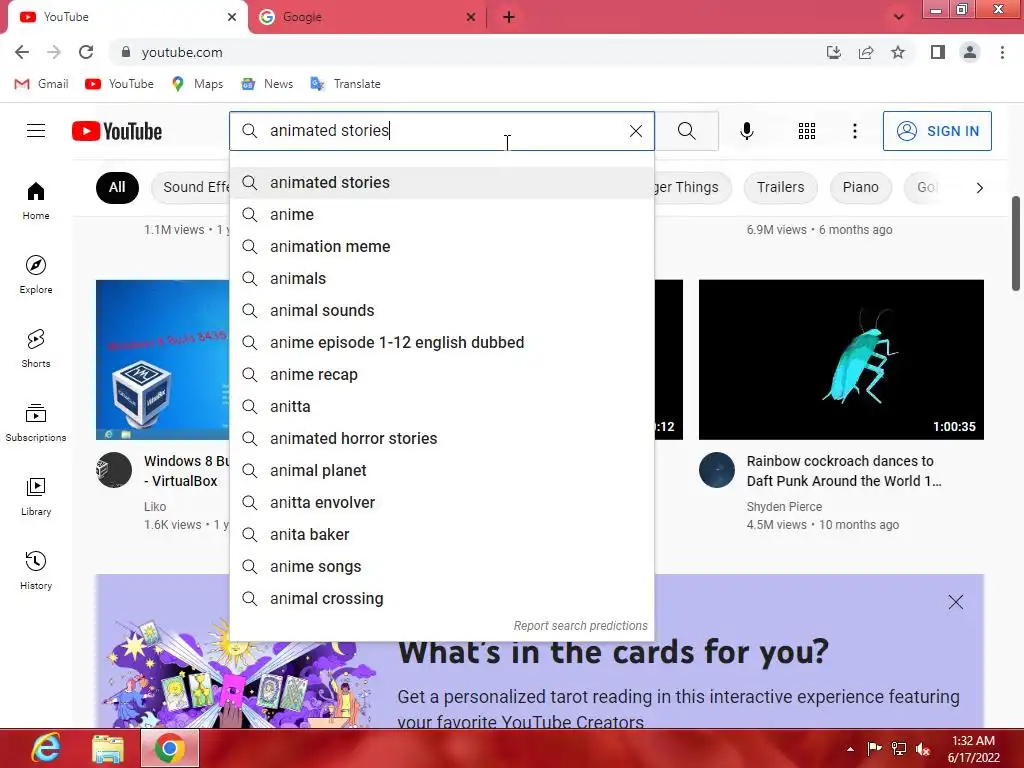1024x768 pixels.
Task: Select the 'animation meme' suggestion
Action: click(x=442, y=246)
